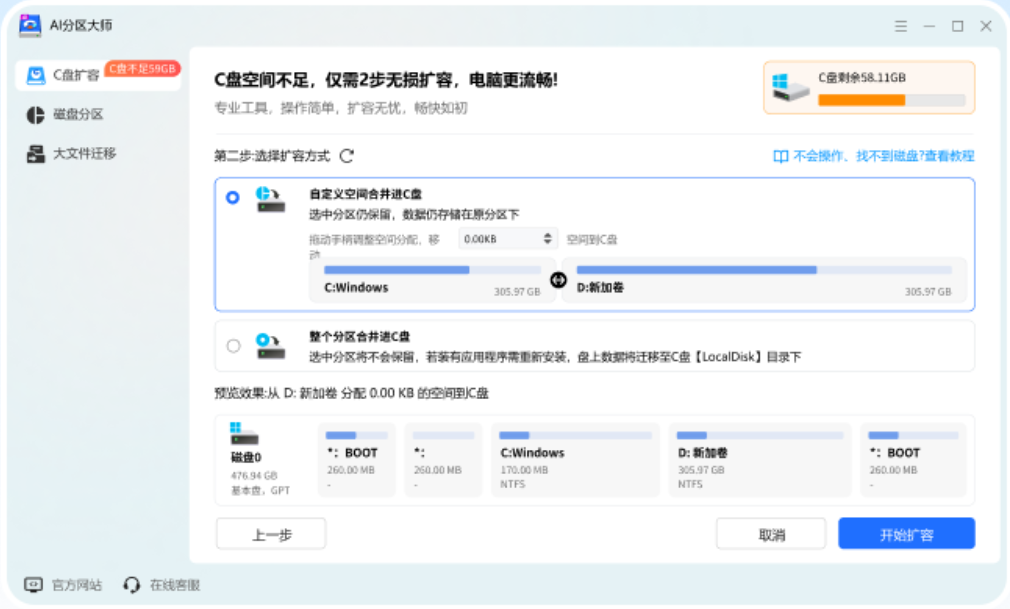Select 整个分区合并进C盘 radio option
This screenshot has height=609, width=1010.
(233, 346)
